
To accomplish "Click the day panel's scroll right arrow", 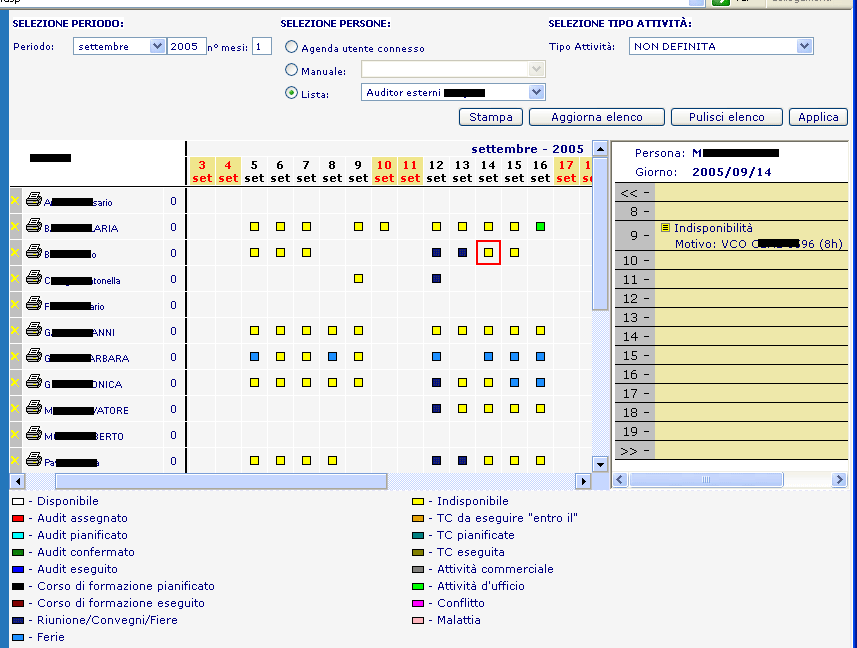I will (x=840, y=480).
